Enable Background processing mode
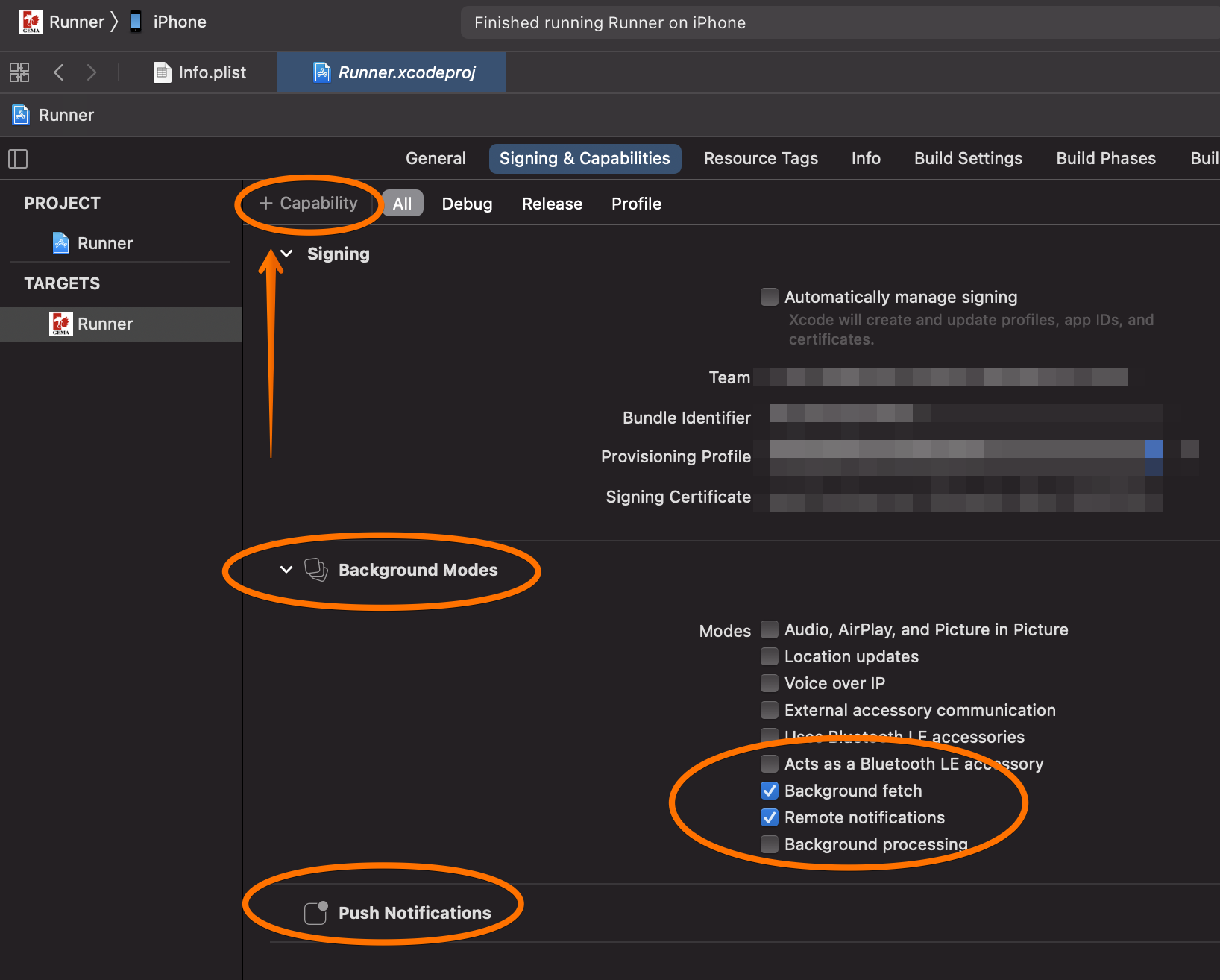The image size is (1220, 980). click(x=770, y=844)
